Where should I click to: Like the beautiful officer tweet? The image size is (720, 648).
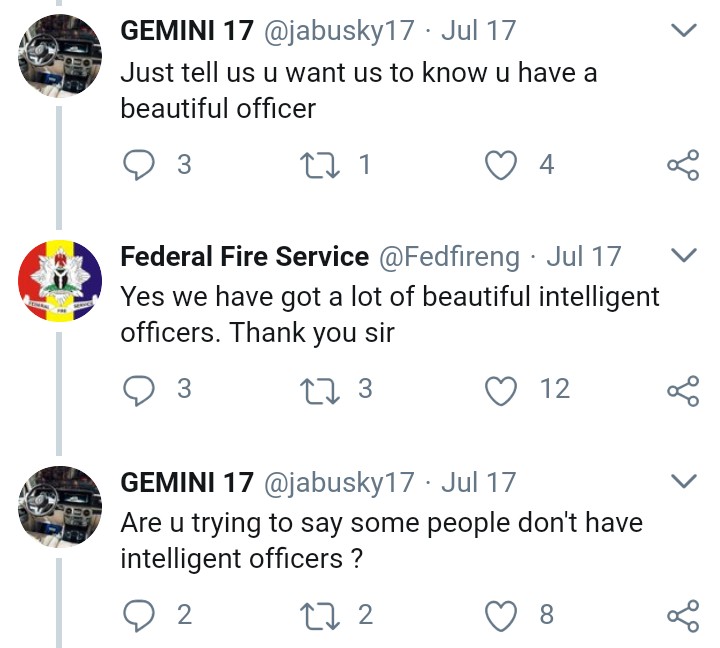(501, 165)
